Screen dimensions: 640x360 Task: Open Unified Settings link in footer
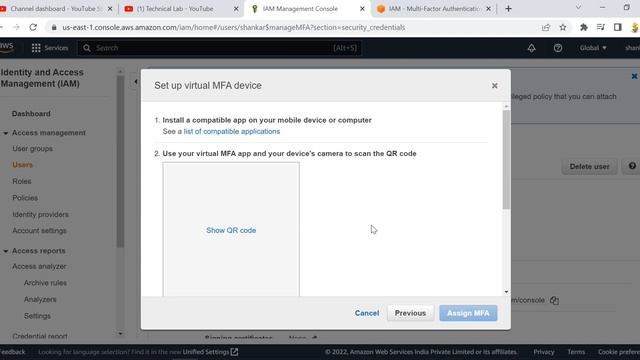coord(210,352)
